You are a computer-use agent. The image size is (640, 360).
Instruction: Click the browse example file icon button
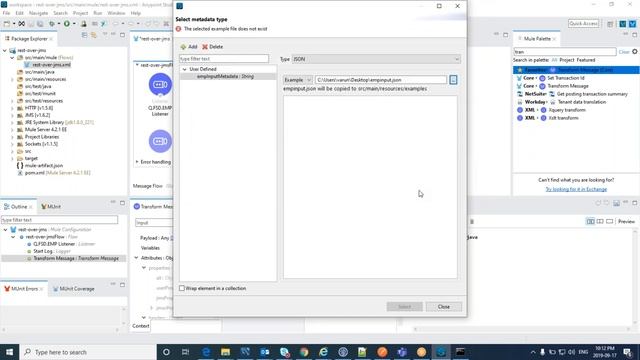pyautogui.click(x=453, y=80)
